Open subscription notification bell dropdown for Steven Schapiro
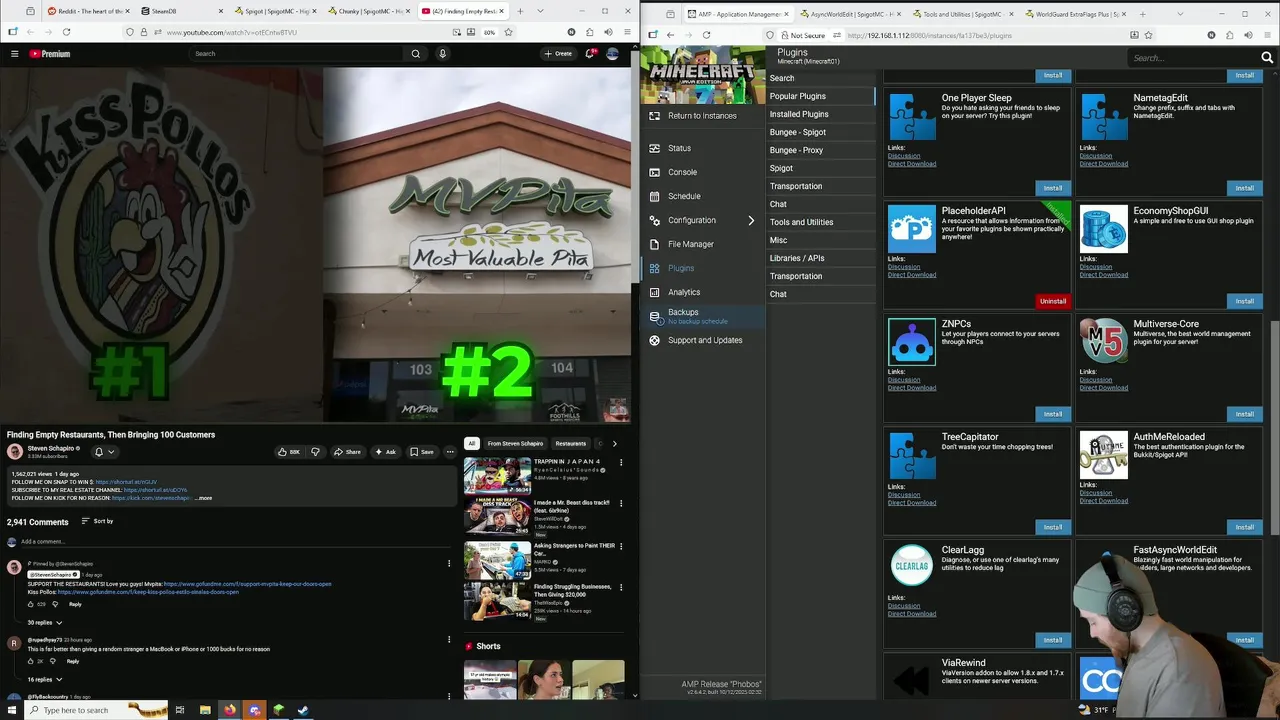This screenshot has height=720, width=1280. (104, 452)
